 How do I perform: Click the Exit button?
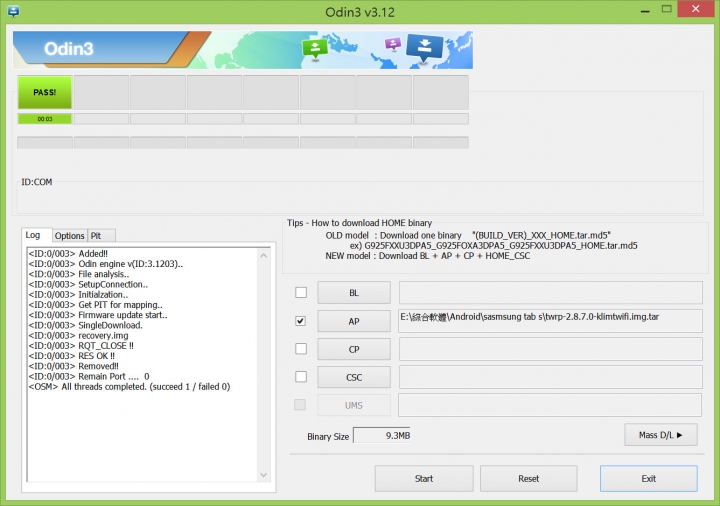click(648, 478)
